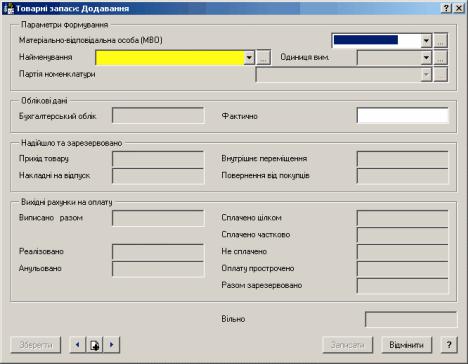Open browse ellipsis next to Одиниця вим.
The image size is (468, 364).
(x=440, y=57)
